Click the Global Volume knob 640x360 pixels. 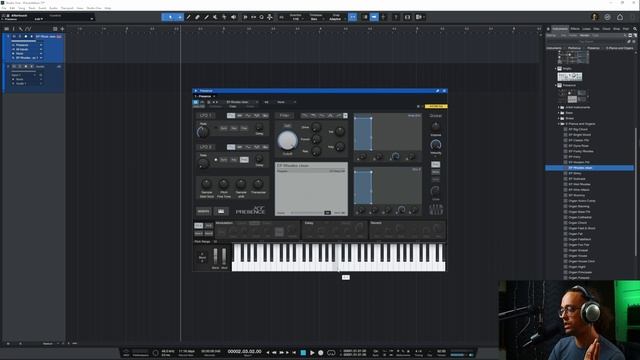point(436,126)
